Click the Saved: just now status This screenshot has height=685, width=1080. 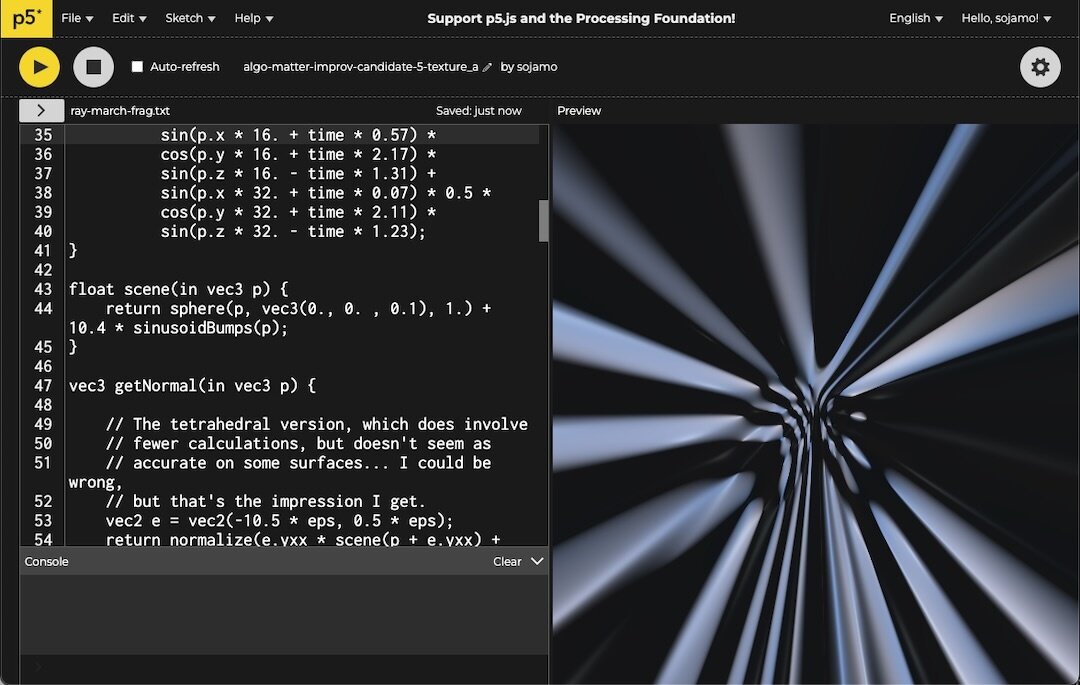click(x=479, y=110)
